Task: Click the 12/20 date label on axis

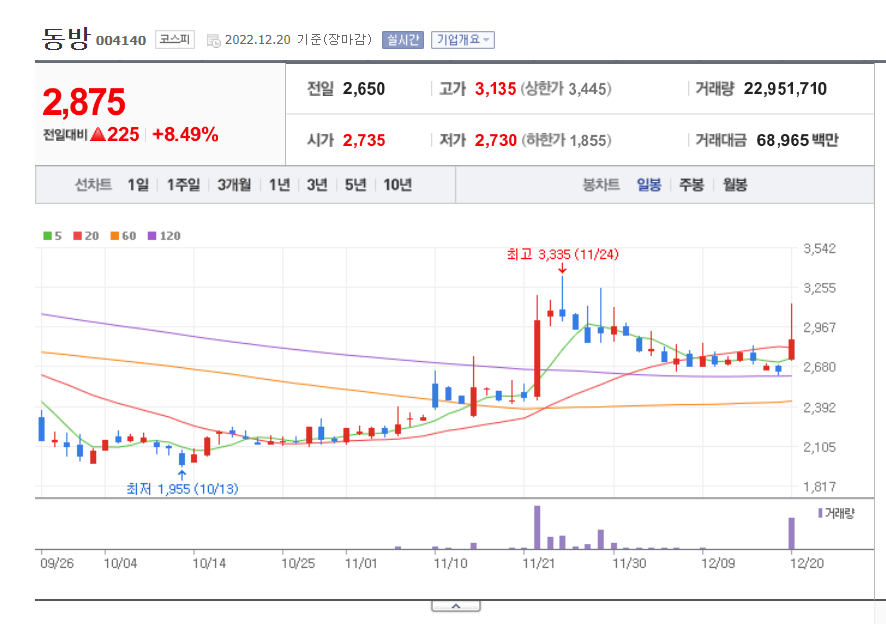Action: click(x=806, y=564)
